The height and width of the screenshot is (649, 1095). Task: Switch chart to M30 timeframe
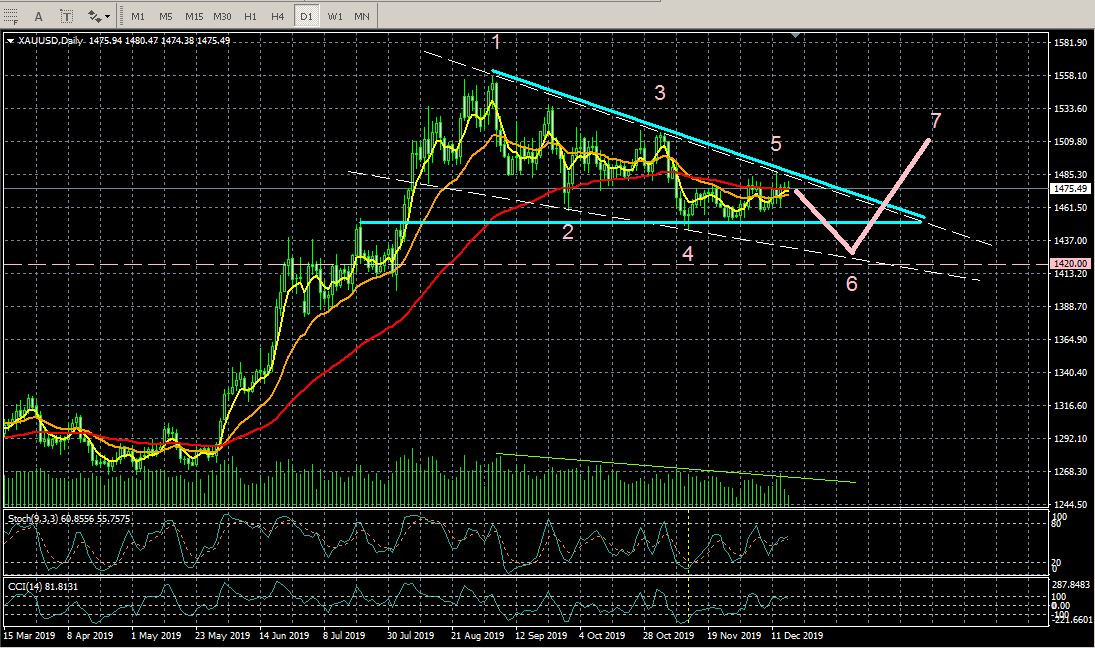coord(222,16)
